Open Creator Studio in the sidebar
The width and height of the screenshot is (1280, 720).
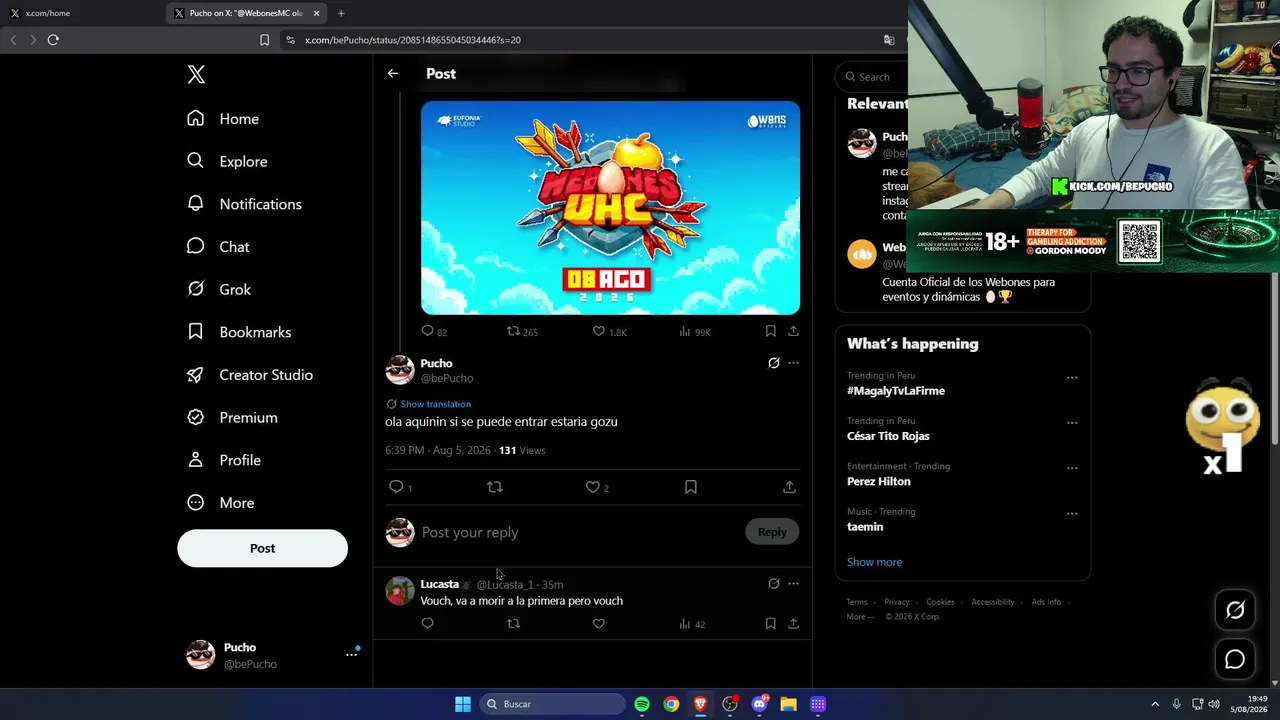(x=250, y=375)
